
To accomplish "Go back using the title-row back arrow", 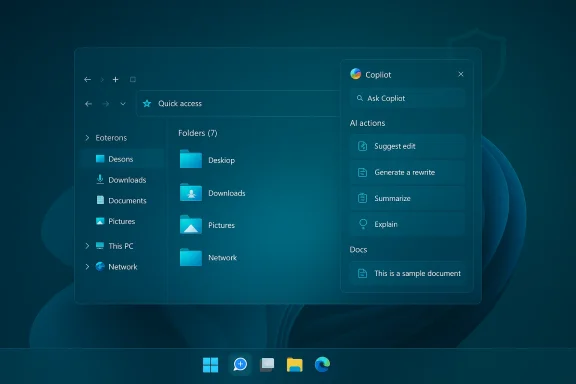I will pos(87,79).
